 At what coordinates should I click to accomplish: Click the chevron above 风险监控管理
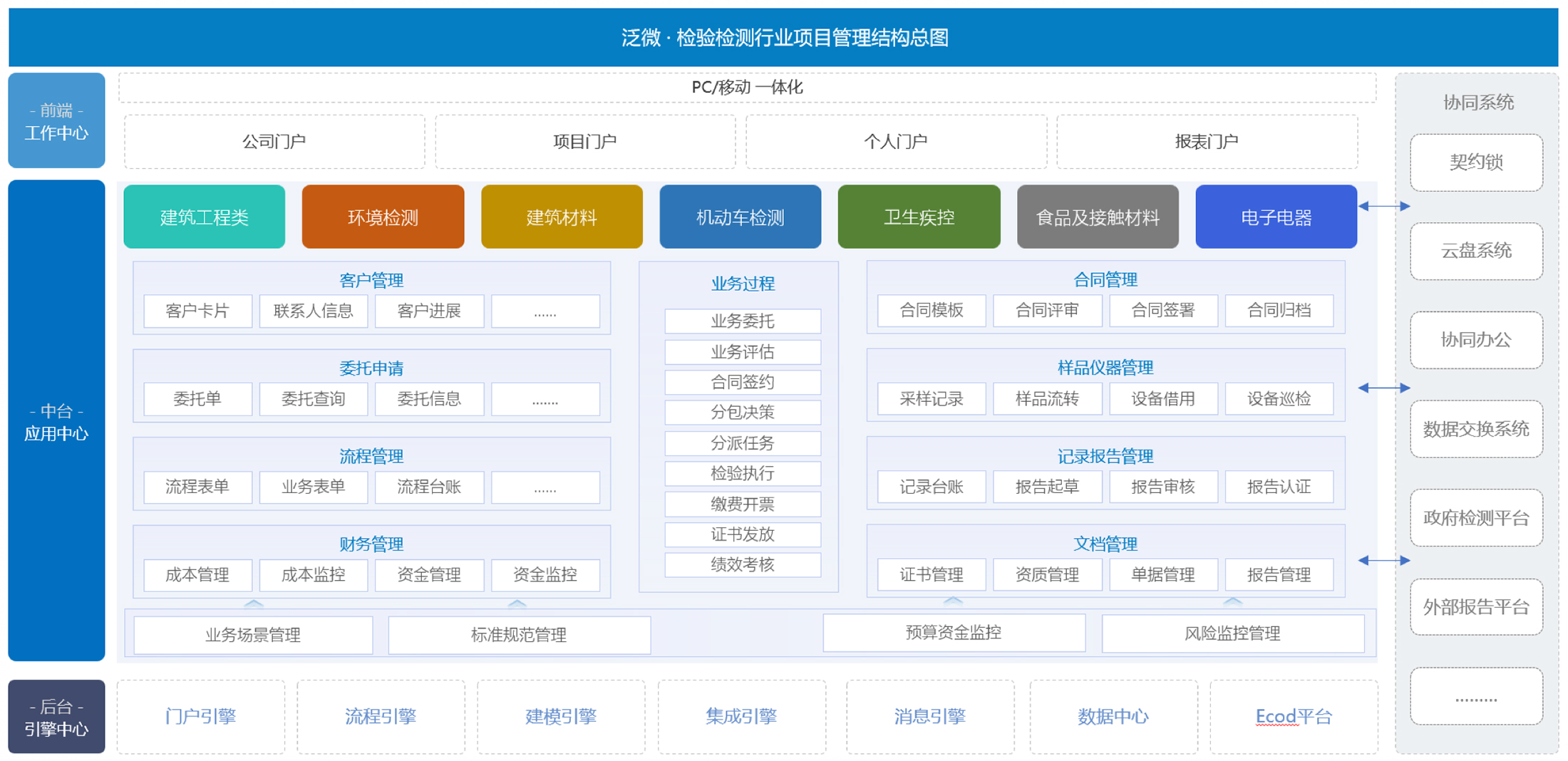tap(1232, 601)
